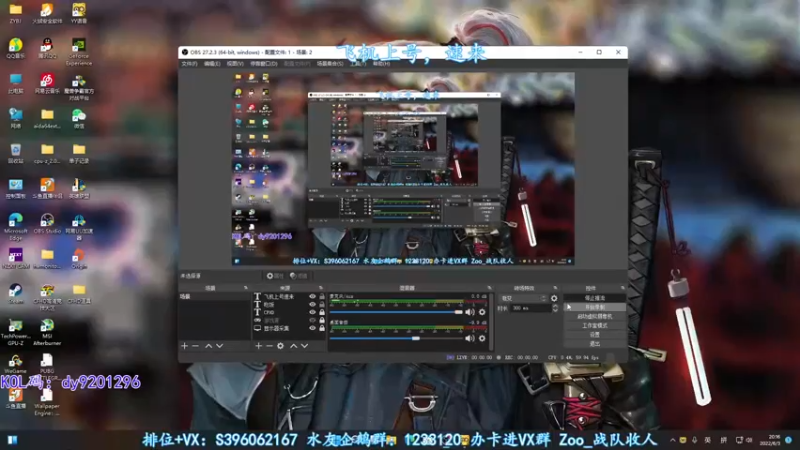Open WeGame desktop shortcut
This screenshot has width=800, height=450.
pos(15,364)
